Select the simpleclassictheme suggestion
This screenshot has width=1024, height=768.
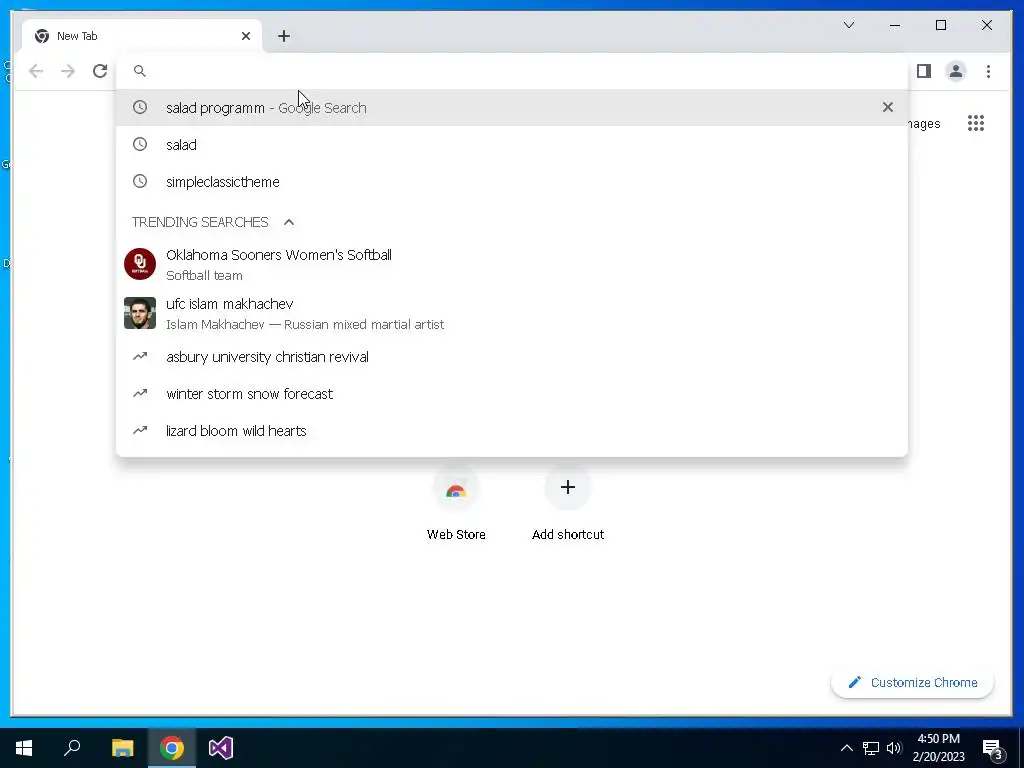511,182
